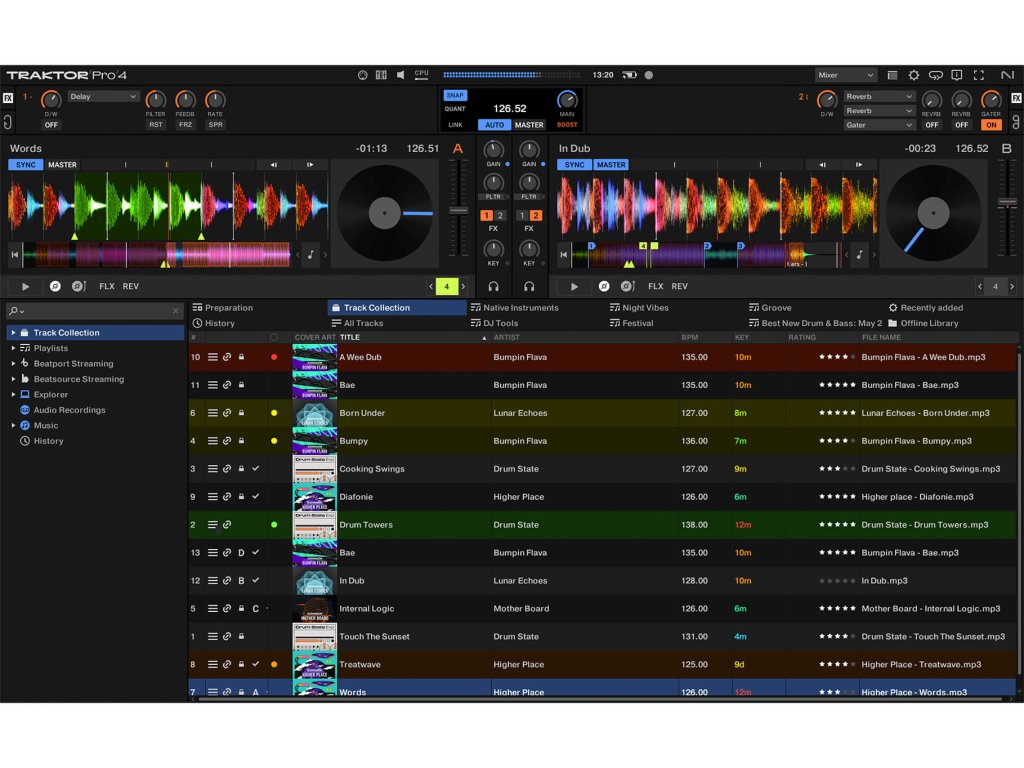1024x768 pixels.
Task: Click the audio recorder dot in header
Action: (648, 75)
